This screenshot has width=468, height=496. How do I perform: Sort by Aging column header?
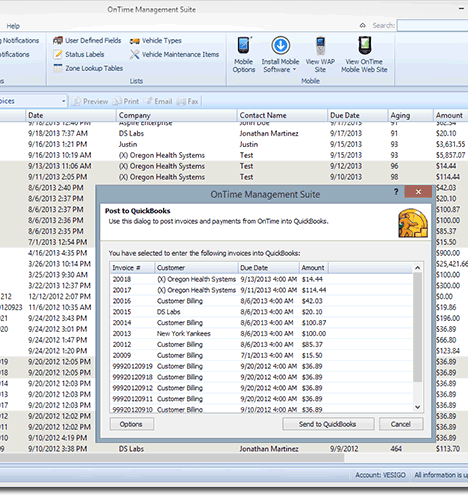pyautogui.click(x=411, y=115)
